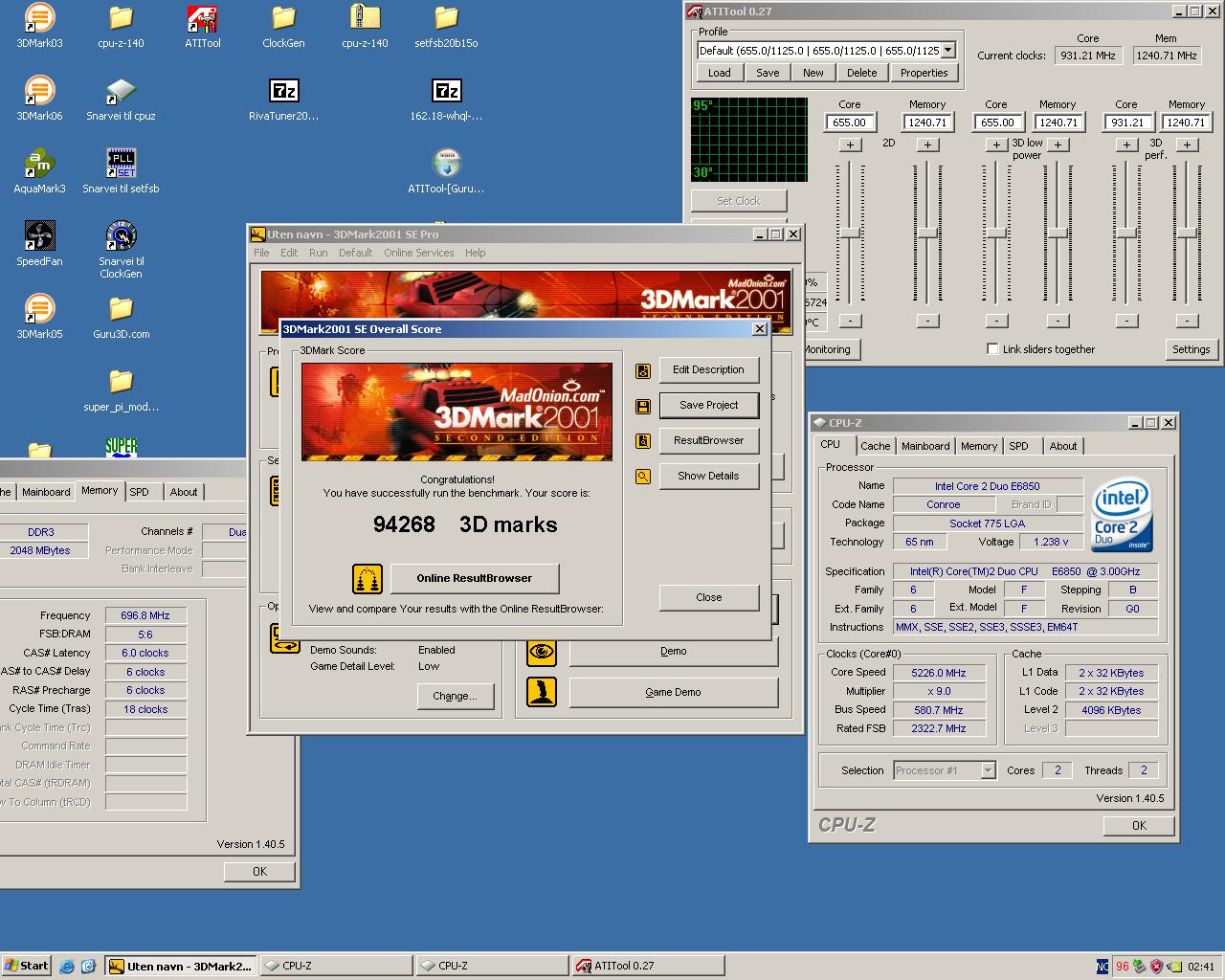
Task: Switch to the Mainboard tab in CPU-Z
Action: coord(925,446)
